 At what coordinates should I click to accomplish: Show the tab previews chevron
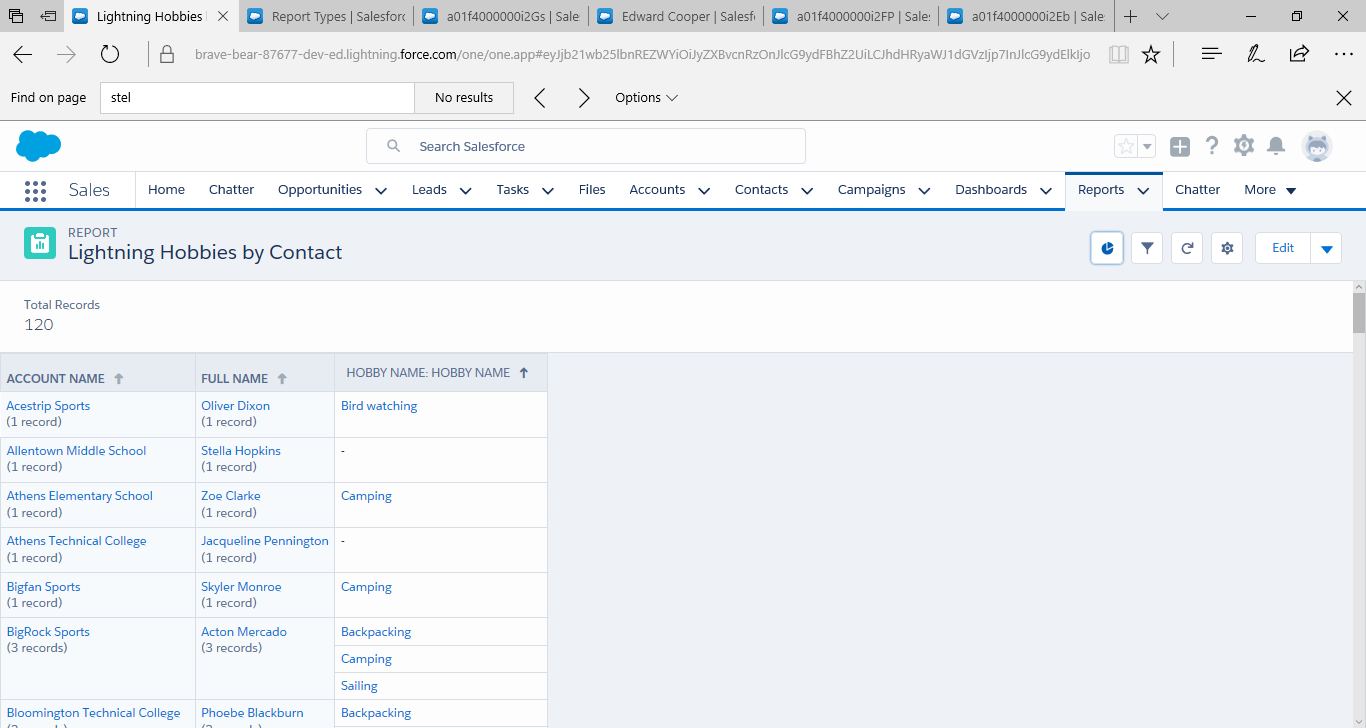click(1162, 17)
